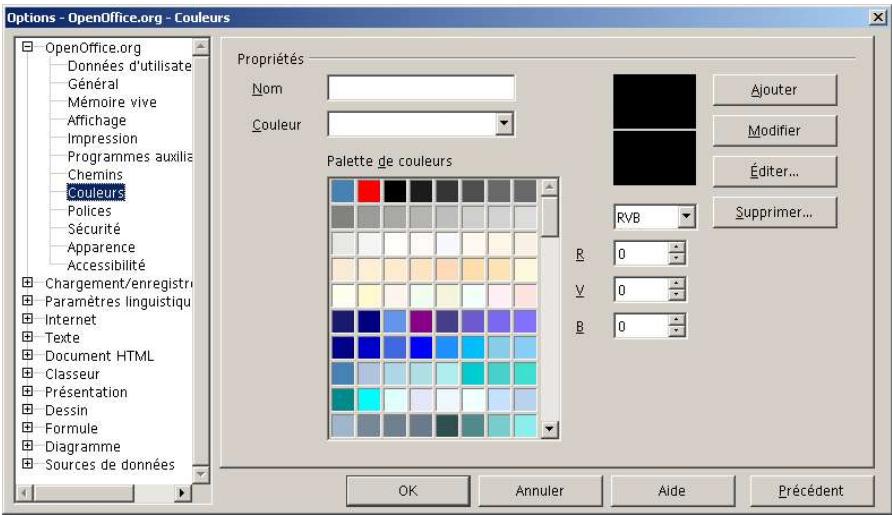Click the palette scrollbar up arrow
This screenshot has width=892, height=515.
click(549, 187)
